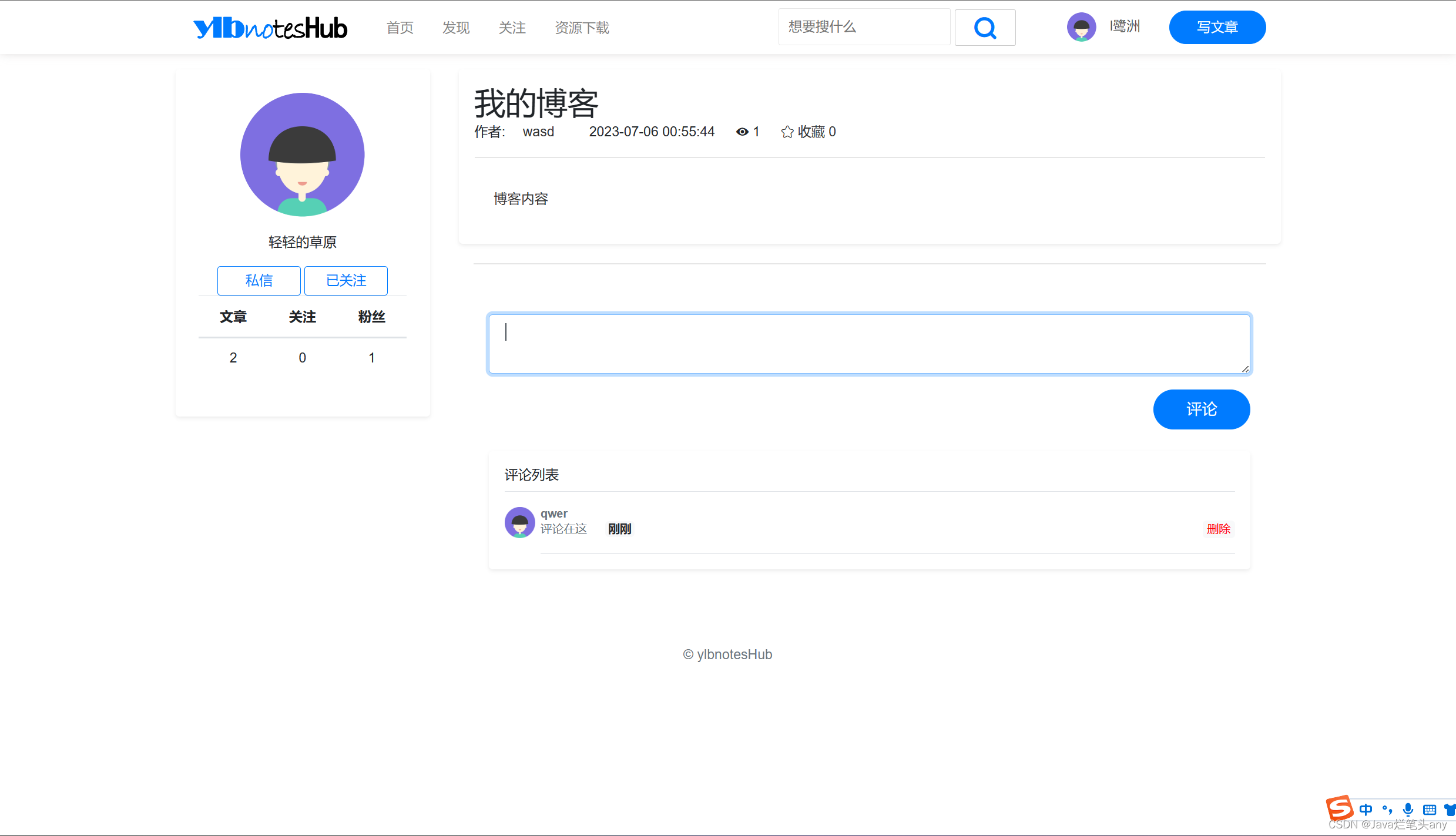Go to 首页 in the navigation bar

400,28
